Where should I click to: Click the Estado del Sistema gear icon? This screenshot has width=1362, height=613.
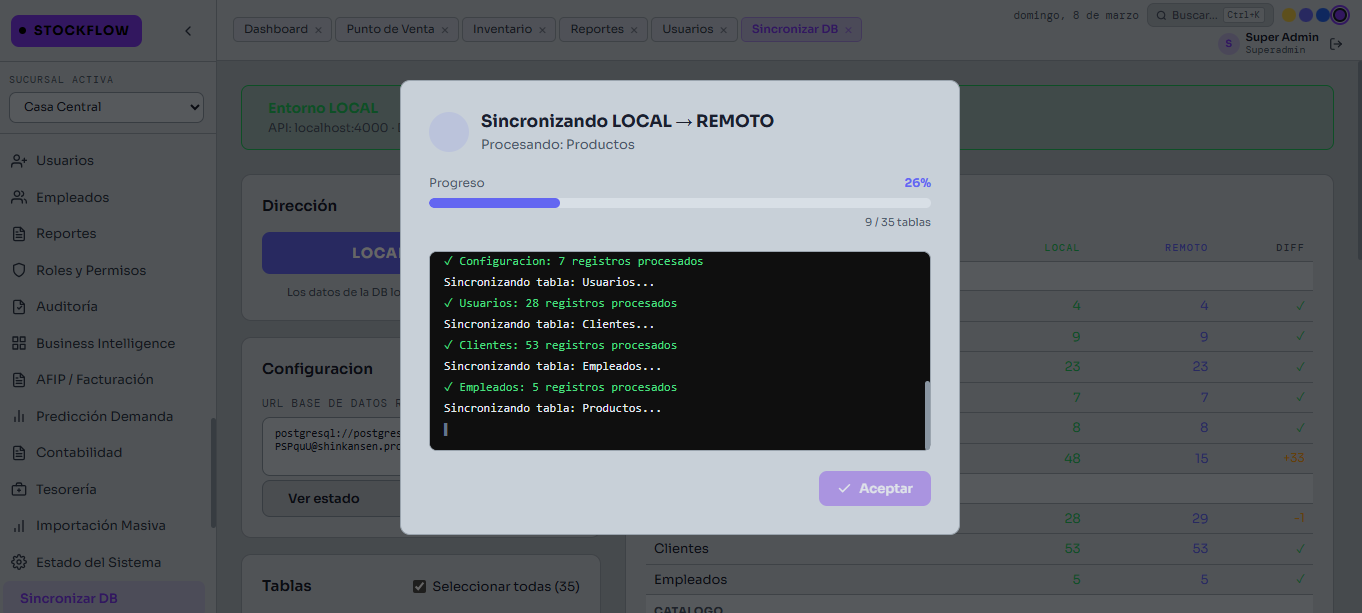click(x=18, y=563)
